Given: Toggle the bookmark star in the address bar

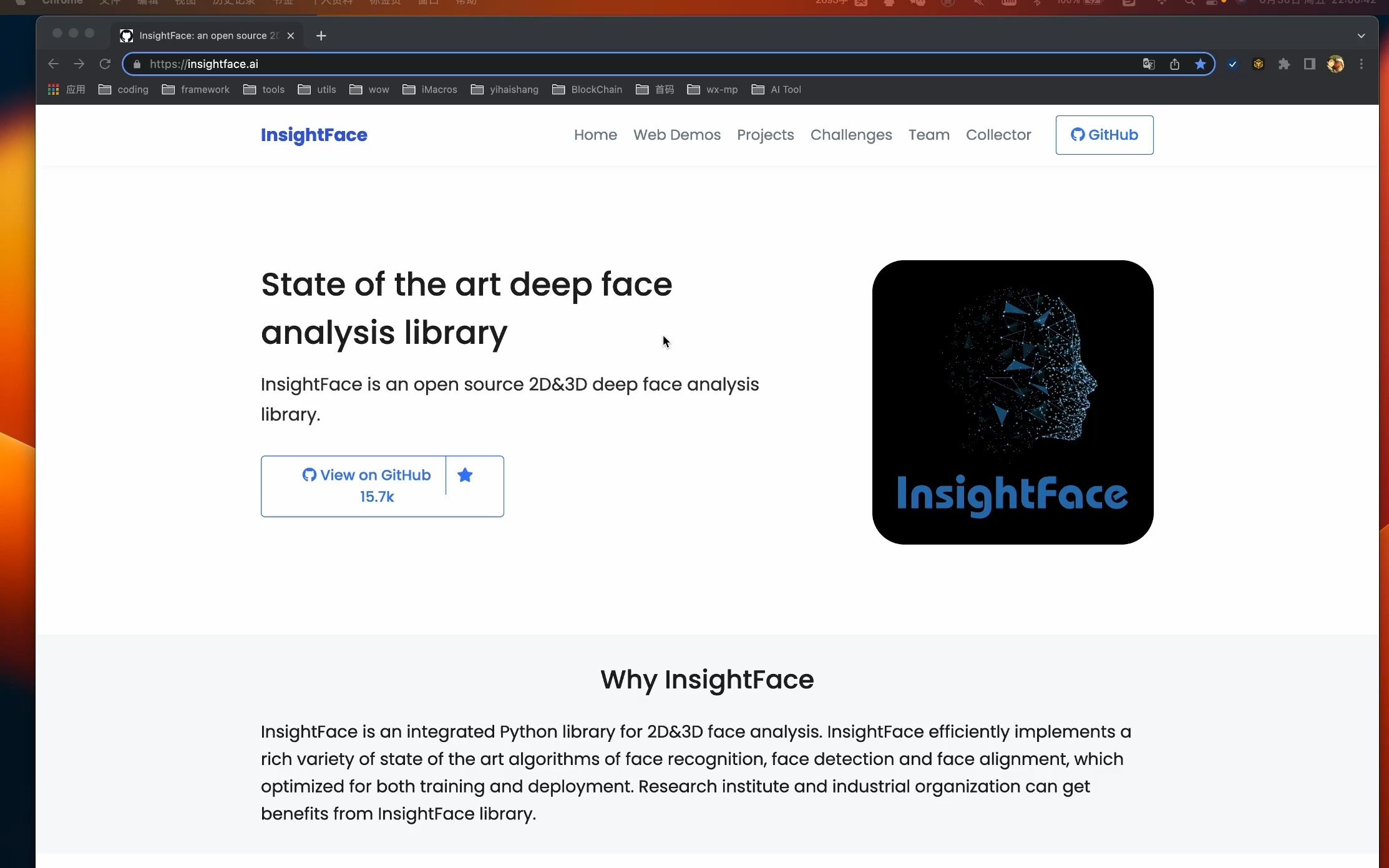Looking at the screenshot, I should coord(1200,64).
